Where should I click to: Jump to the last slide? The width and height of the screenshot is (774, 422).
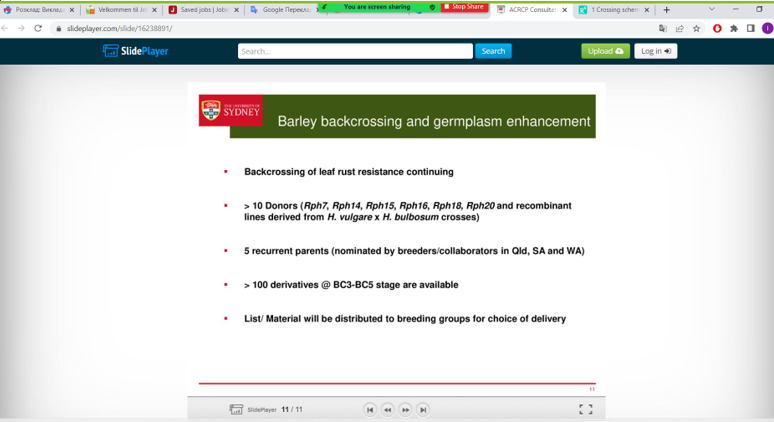click(x=423, y=410)
